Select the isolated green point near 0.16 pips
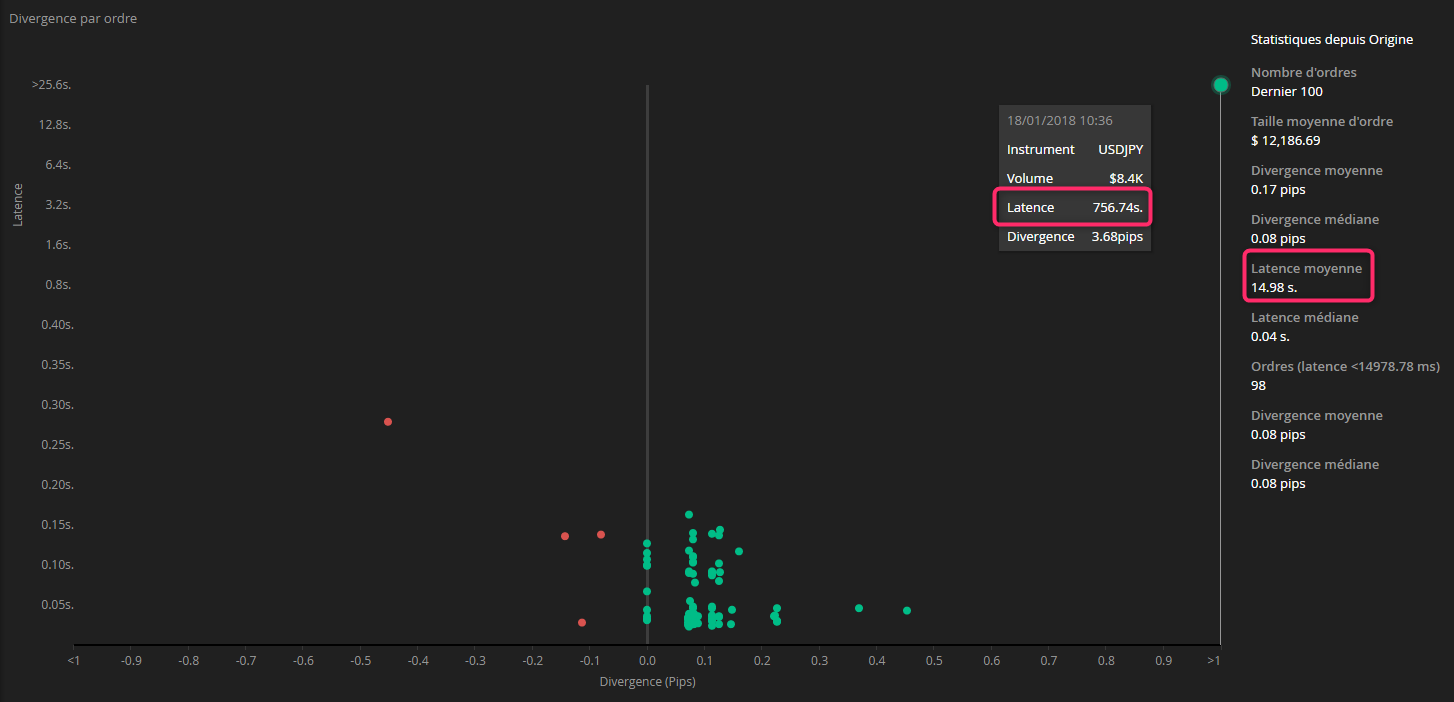 (x=739, y=551)
